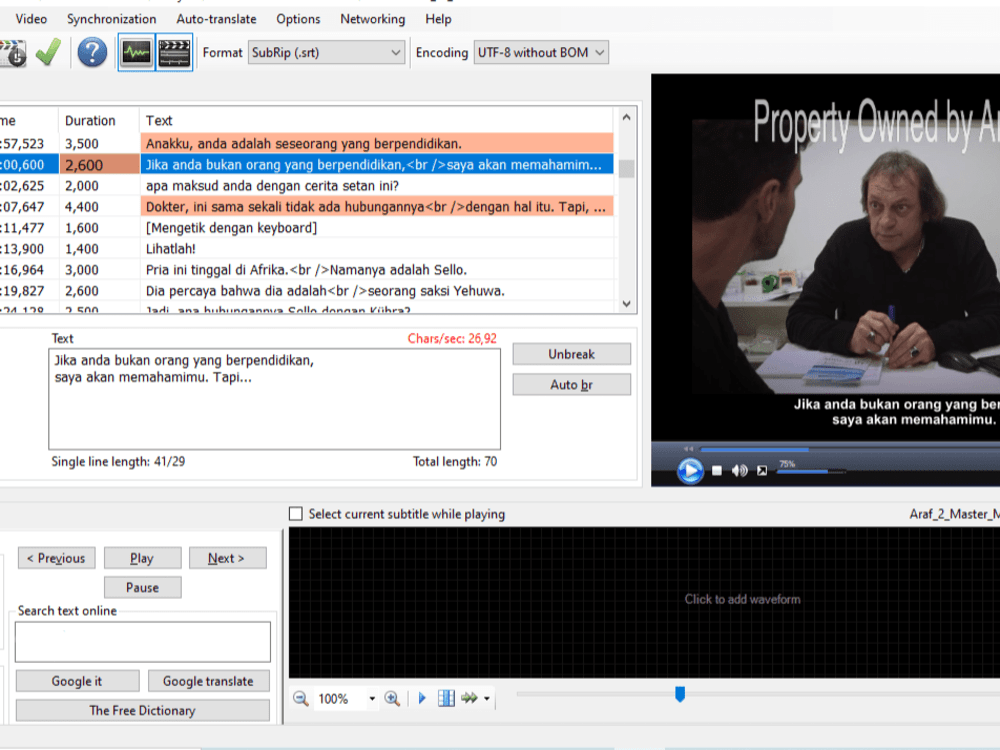Mute the video using speaker icon
This screenshot has height=750, width=1000.
739,471
